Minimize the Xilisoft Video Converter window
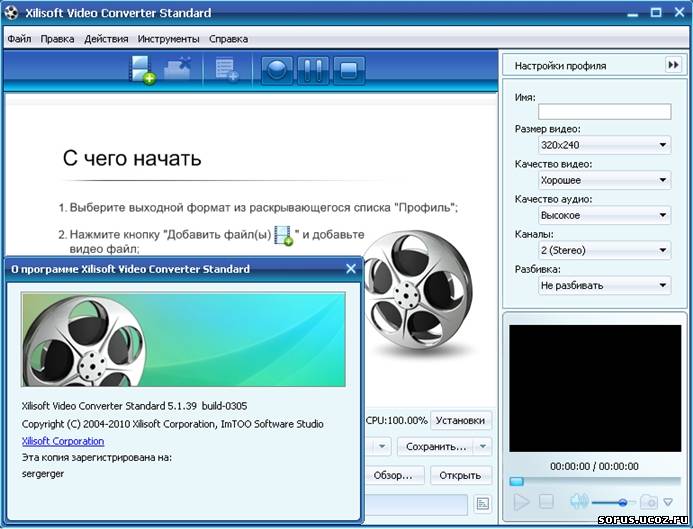 [633, 13]
